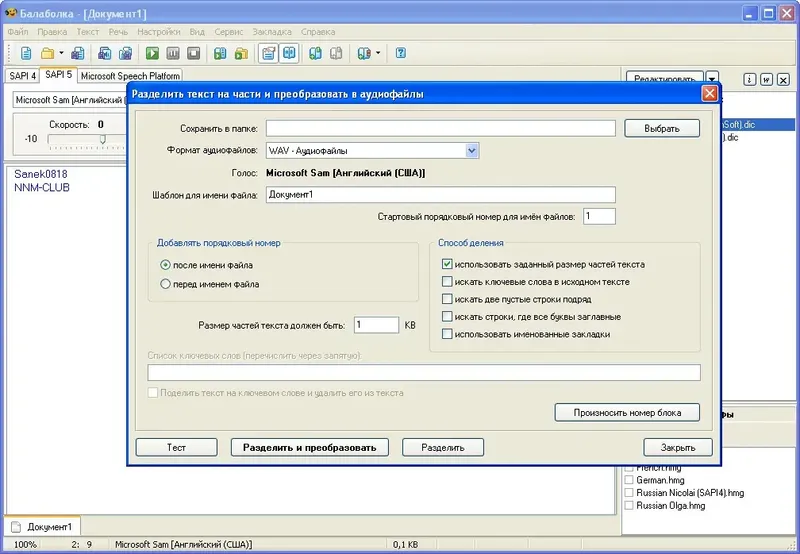Click the dictionary panel 'w' button

pos(766,79)
